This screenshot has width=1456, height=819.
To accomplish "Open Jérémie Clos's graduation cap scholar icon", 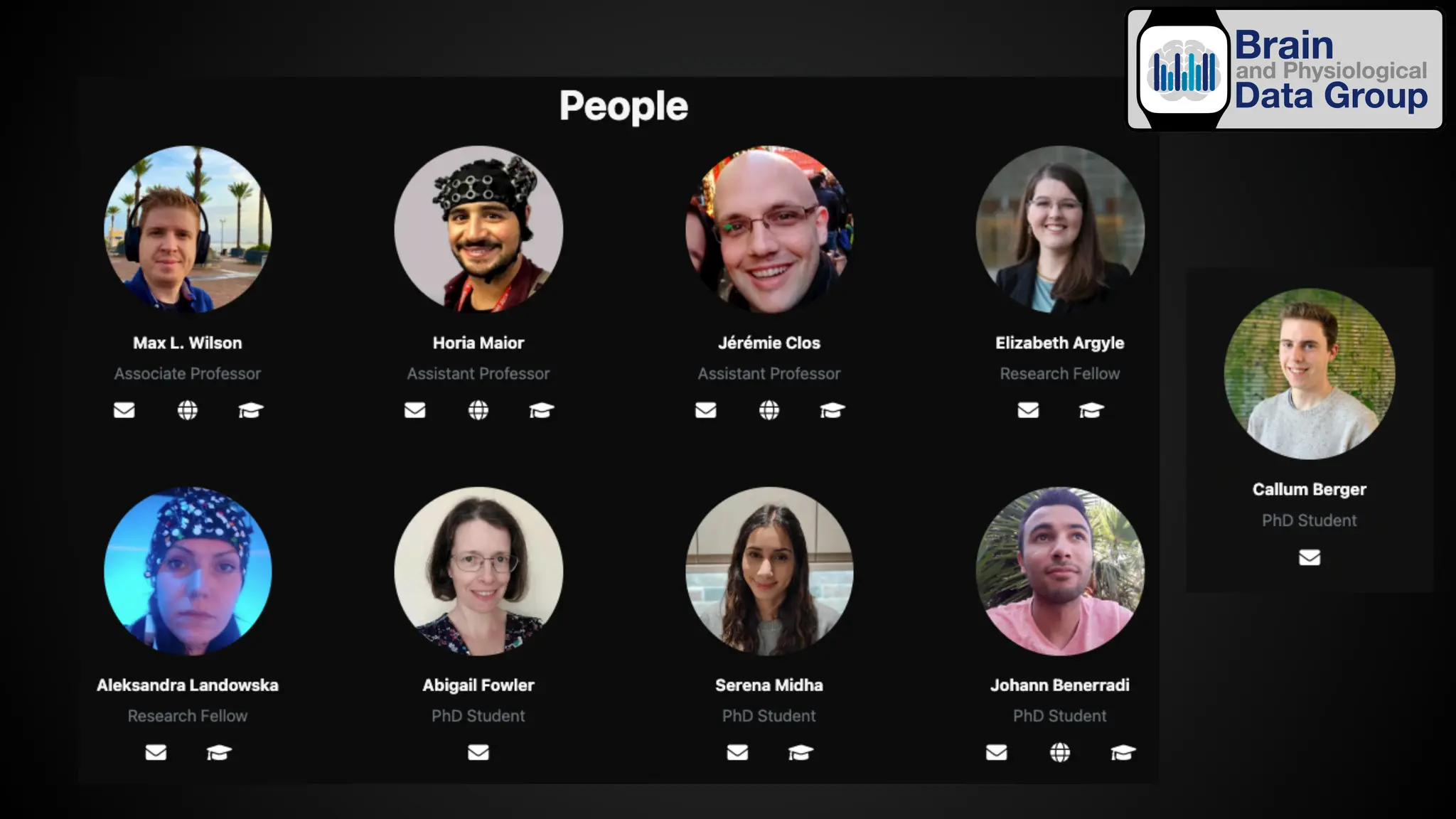I will tap(833, 410).
